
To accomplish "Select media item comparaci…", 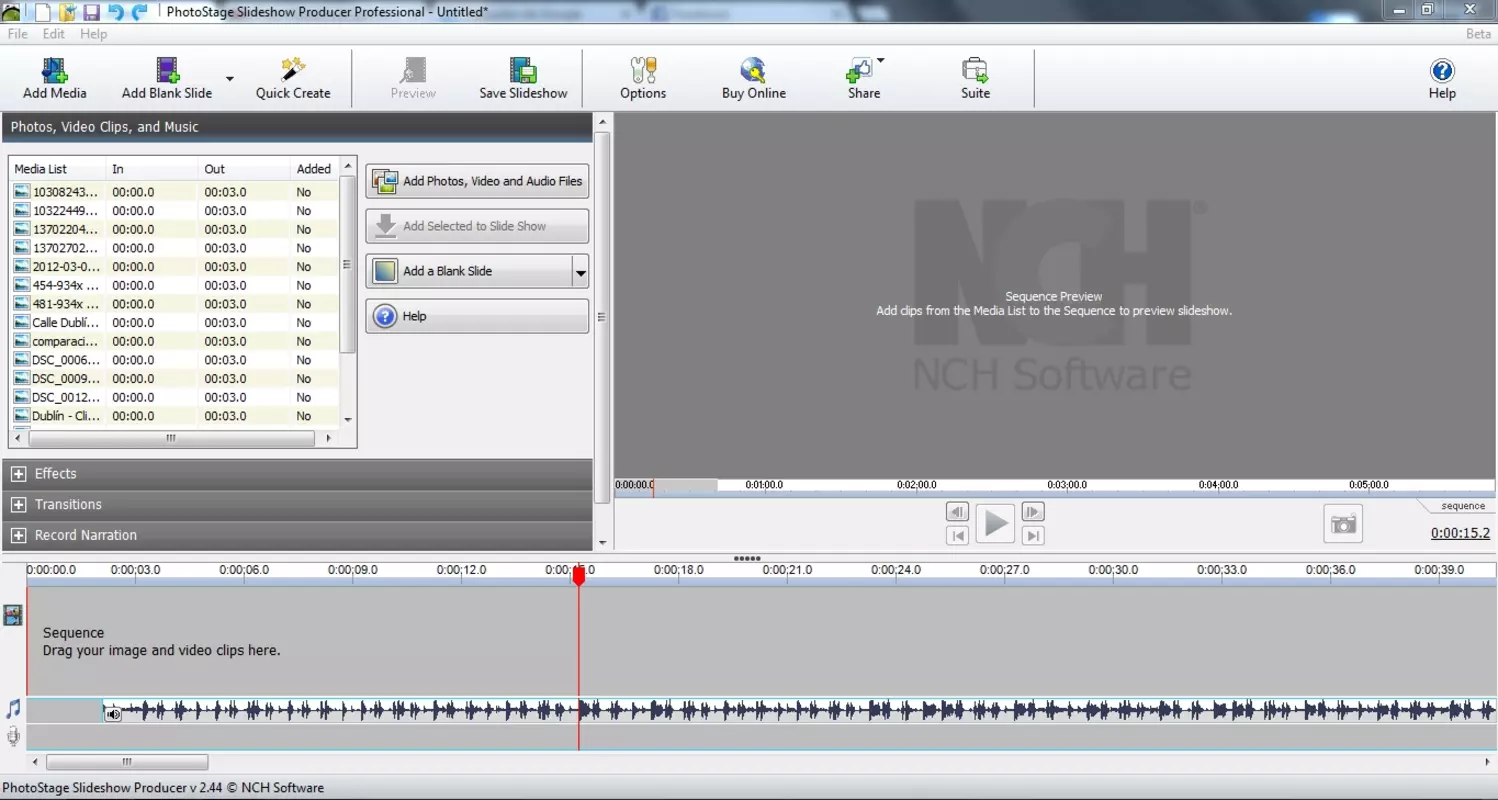I will 66,342.
